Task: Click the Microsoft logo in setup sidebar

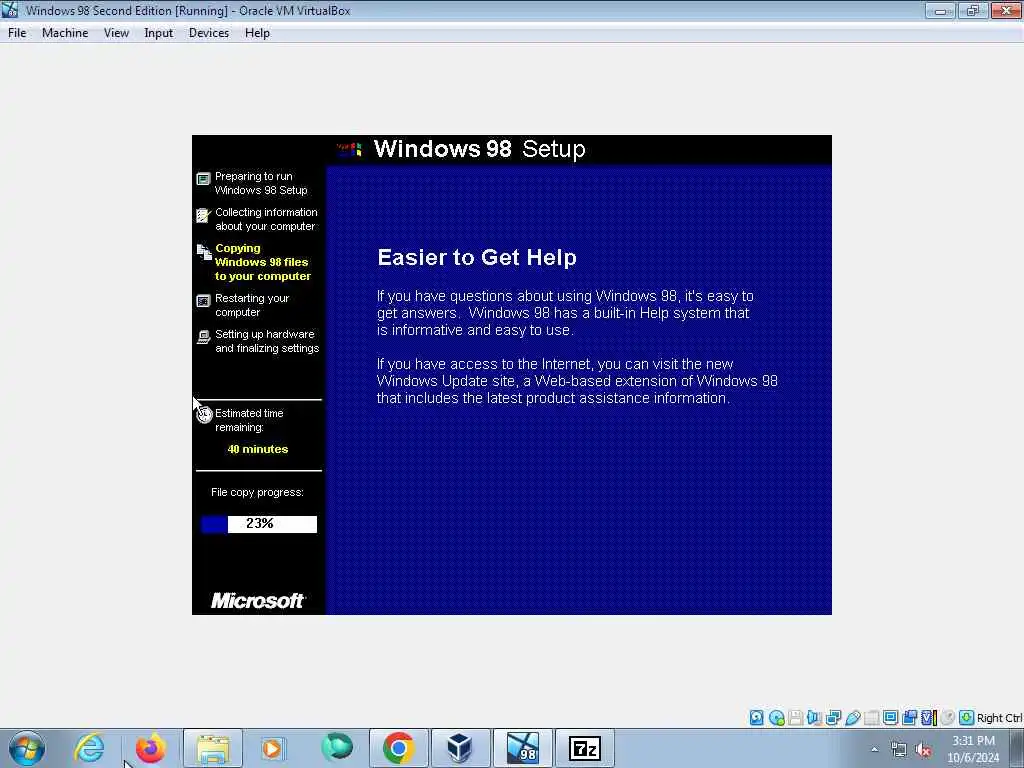Action: (257, 600)
